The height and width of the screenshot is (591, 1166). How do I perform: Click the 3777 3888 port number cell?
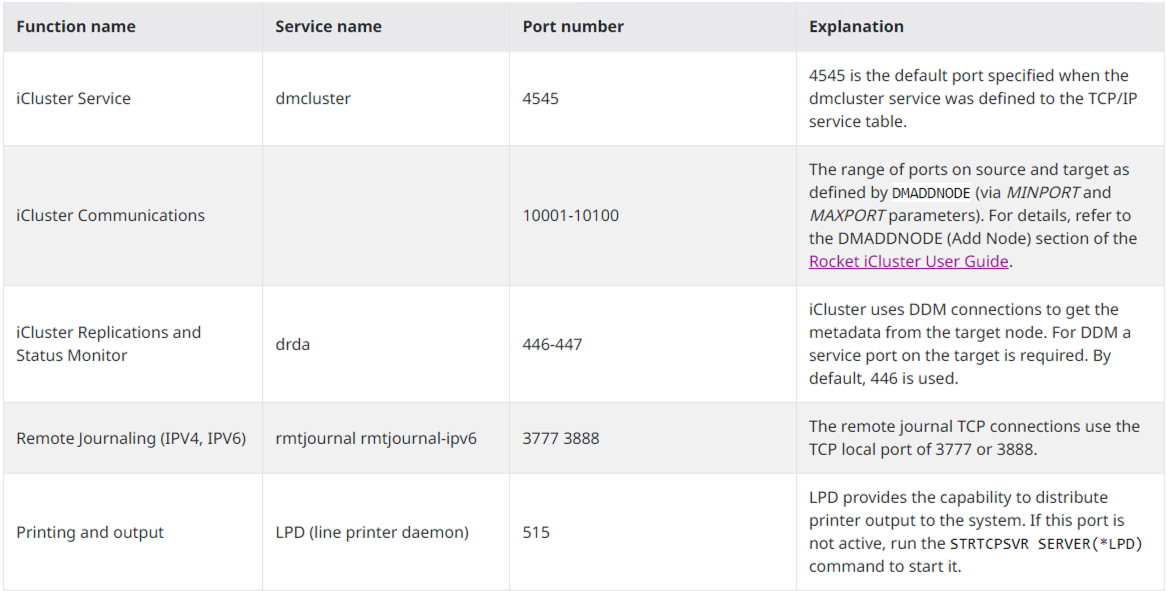[561, 438]
